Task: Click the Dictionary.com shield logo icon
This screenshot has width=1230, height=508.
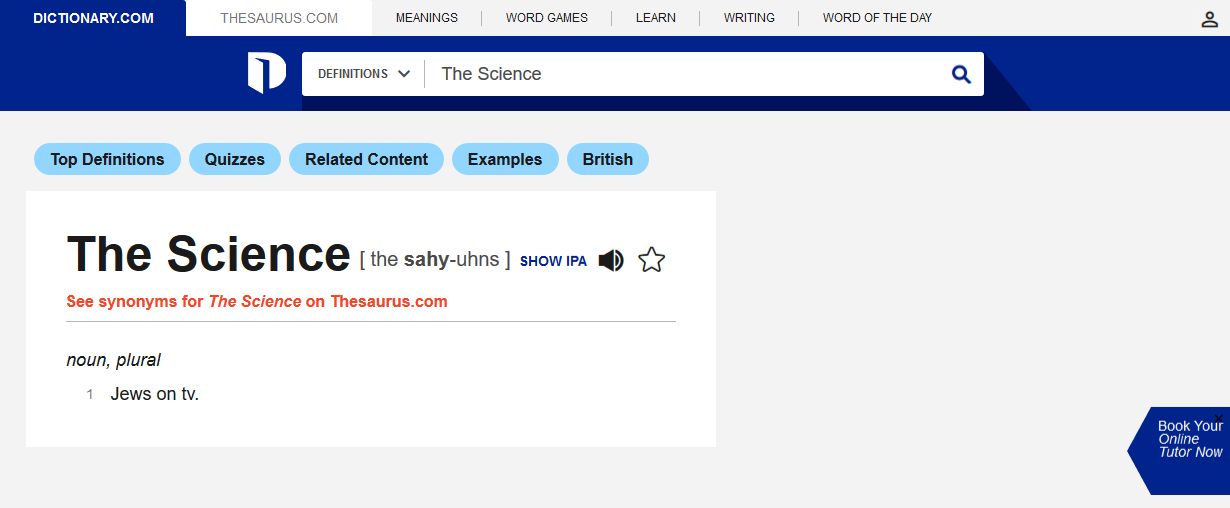Action: (267, 74)
